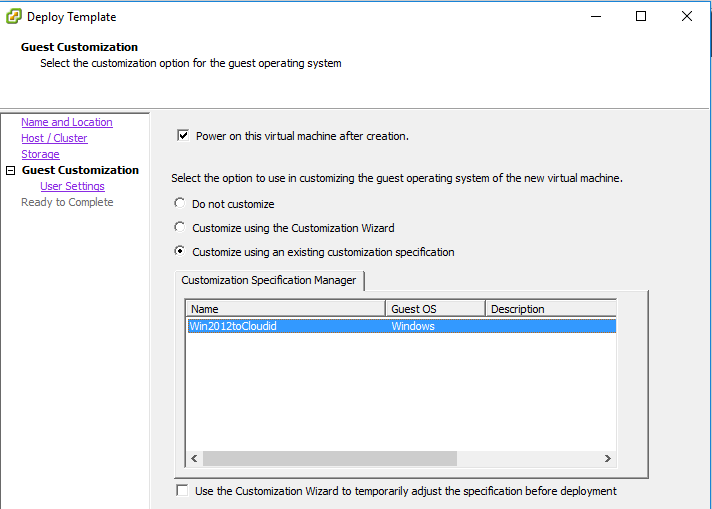Click the vSphere Deploy Template window icon
This screenshot has height=509, width=712.
(x=14, y=16)
